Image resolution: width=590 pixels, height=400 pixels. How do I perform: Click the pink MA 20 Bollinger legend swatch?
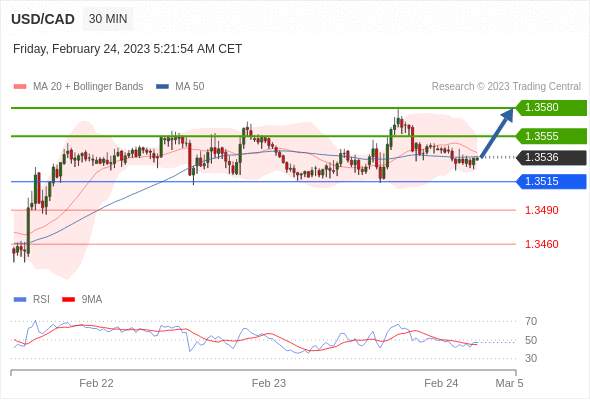(20, 87)
